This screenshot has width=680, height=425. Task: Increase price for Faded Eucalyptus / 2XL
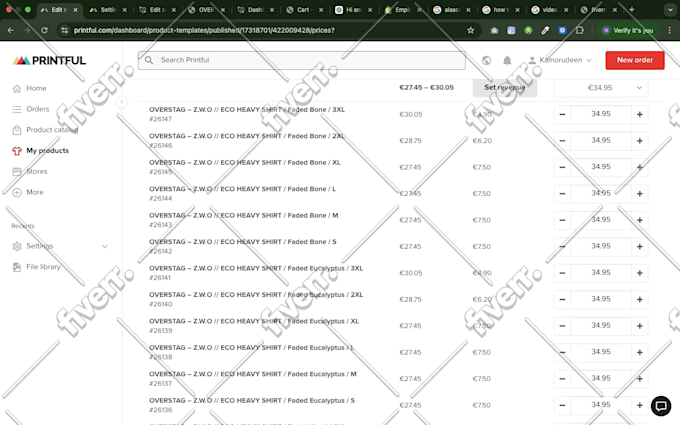click(640, 300)
